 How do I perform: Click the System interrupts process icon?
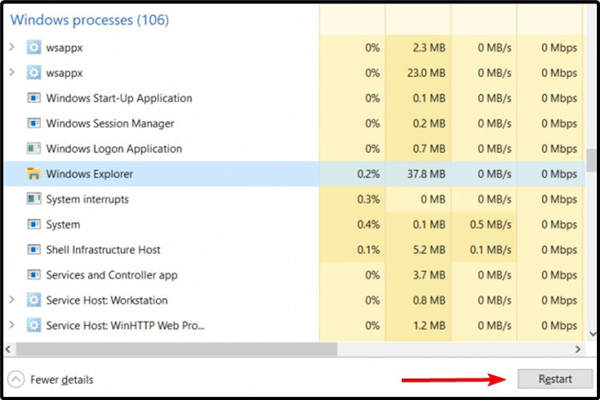pos(33,199)
